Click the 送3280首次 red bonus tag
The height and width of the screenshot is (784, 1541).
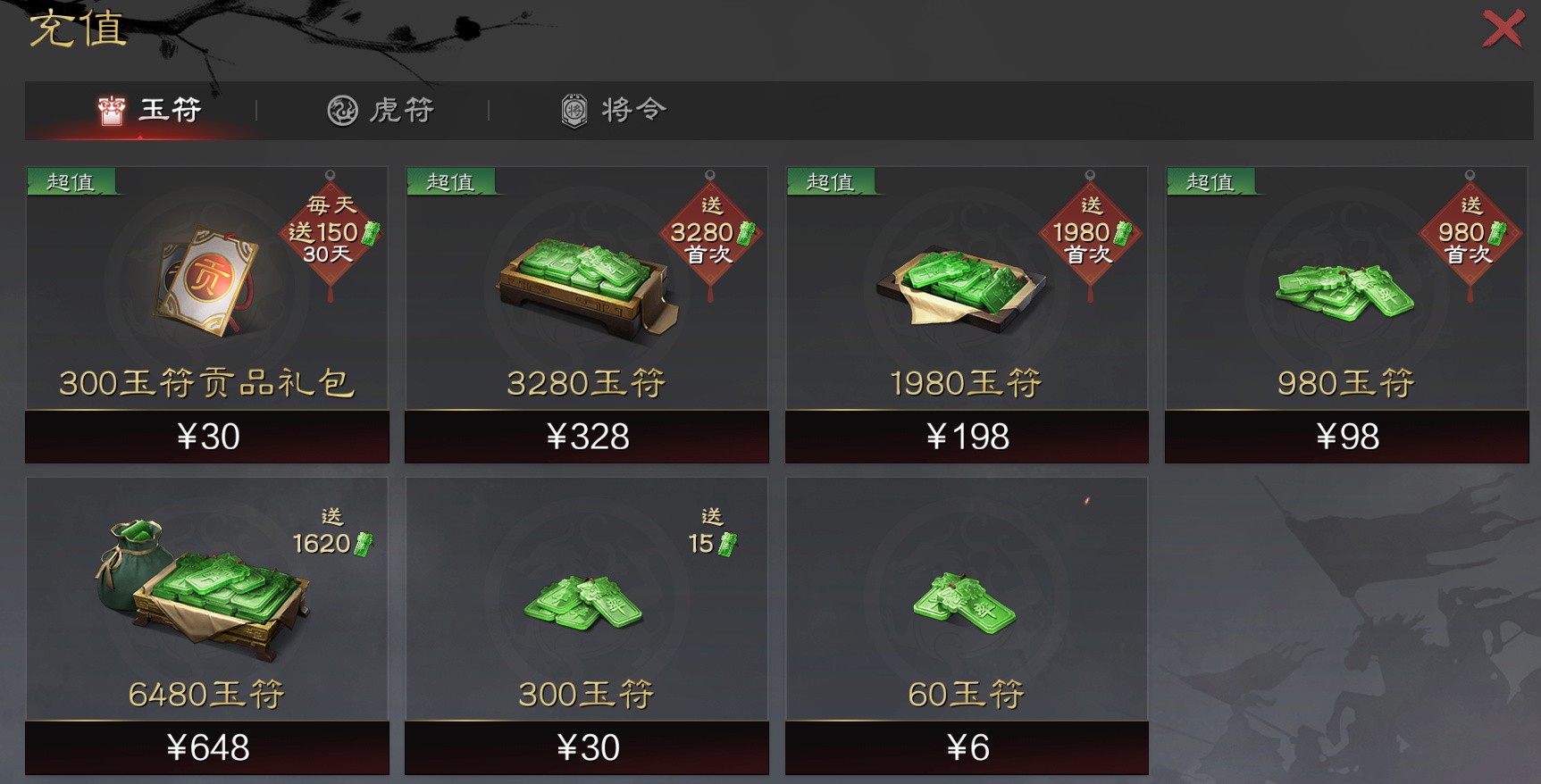[x=711, y=234]
